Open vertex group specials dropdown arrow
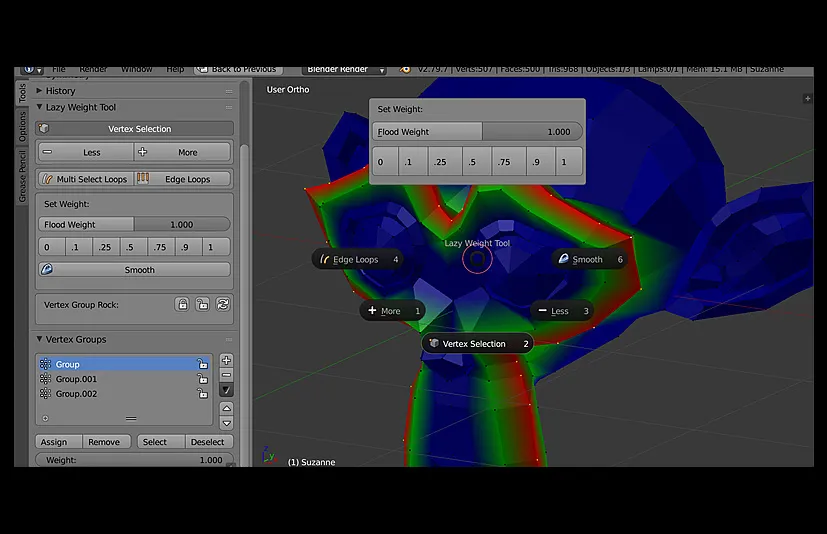This screenshot has width=827, height=534. [x=226, y=390]
